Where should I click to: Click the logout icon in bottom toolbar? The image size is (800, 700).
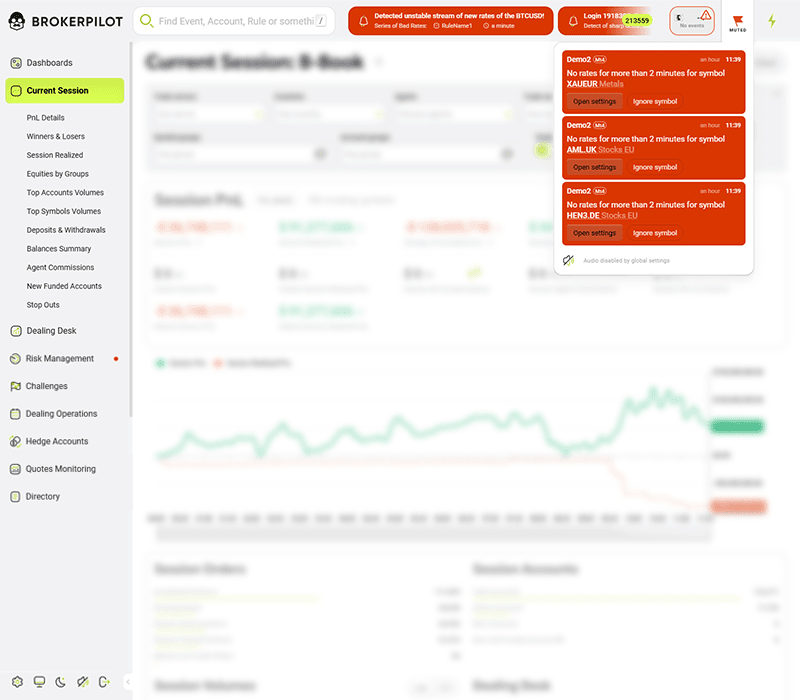104,681
